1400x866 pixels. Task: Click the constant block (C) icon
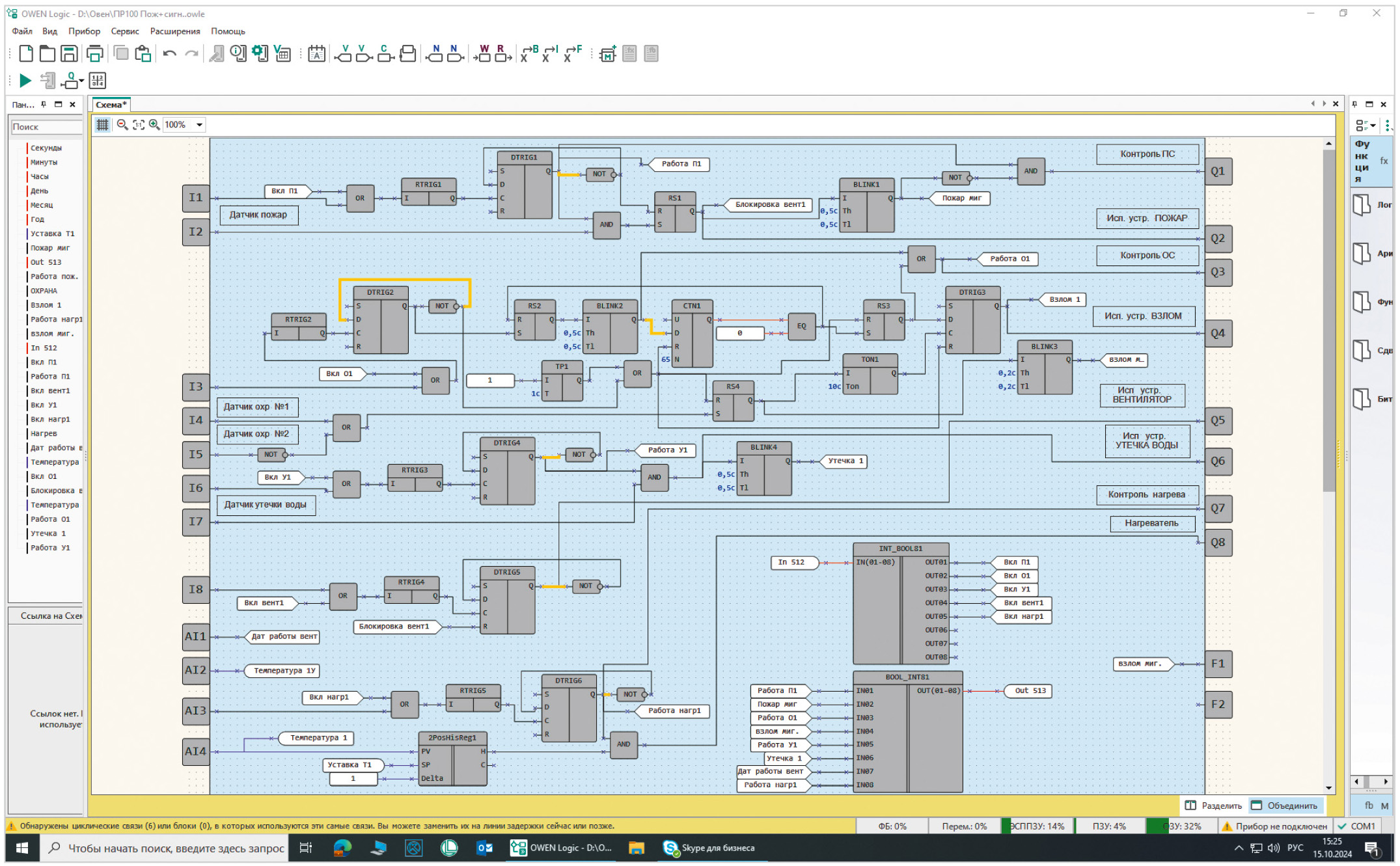(385, 54)
